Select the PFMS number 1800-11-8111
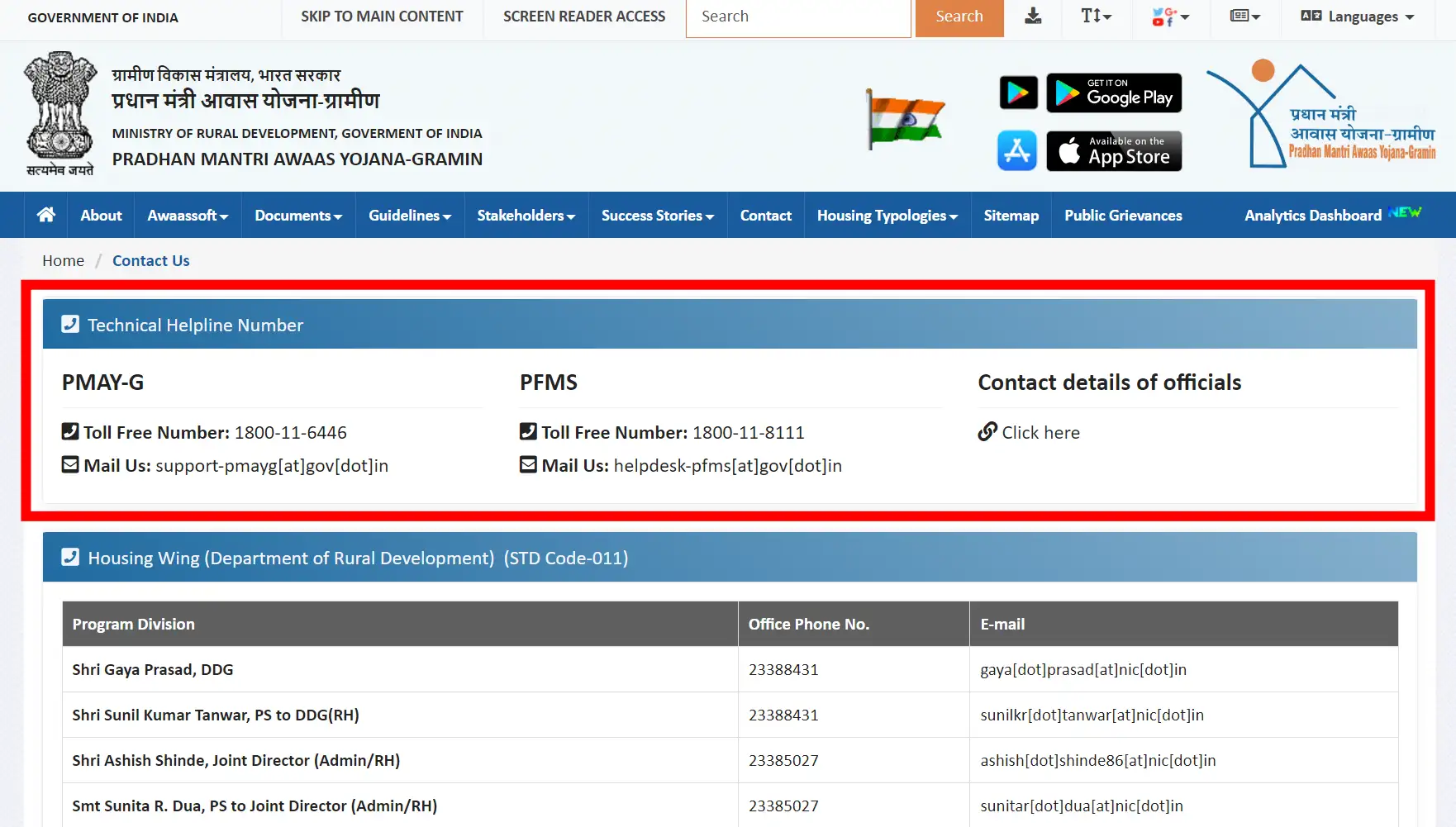The width and height of the screenshot is (1456, 827). point(749,432)
